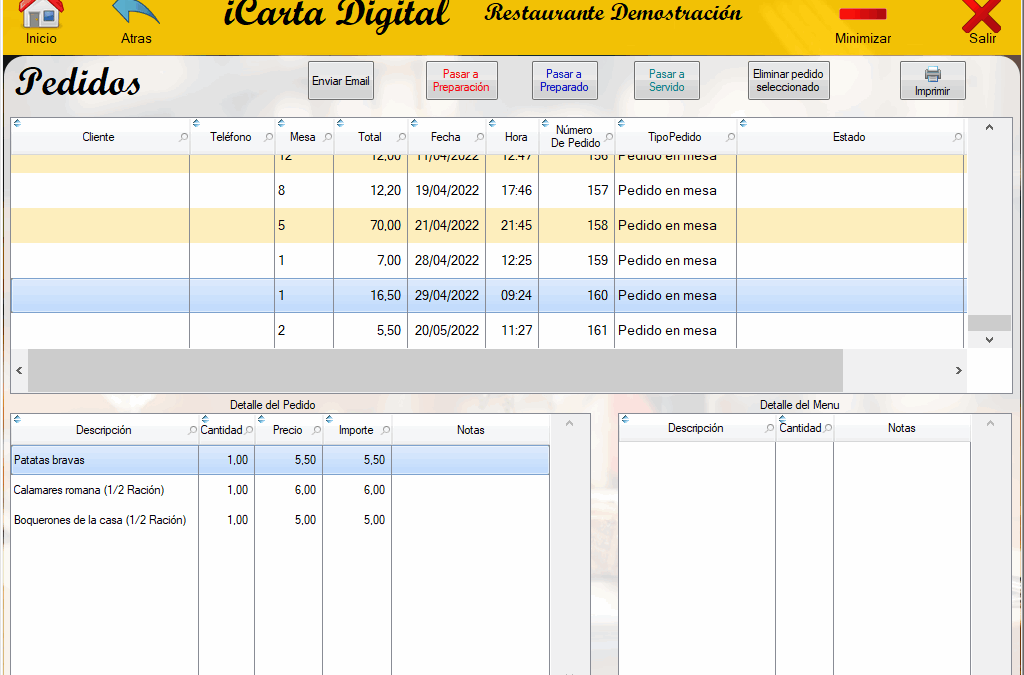This screenshot has height=675, width=1024.
Task: Open filter arrow above Cliente column
Action: (17, 123)
